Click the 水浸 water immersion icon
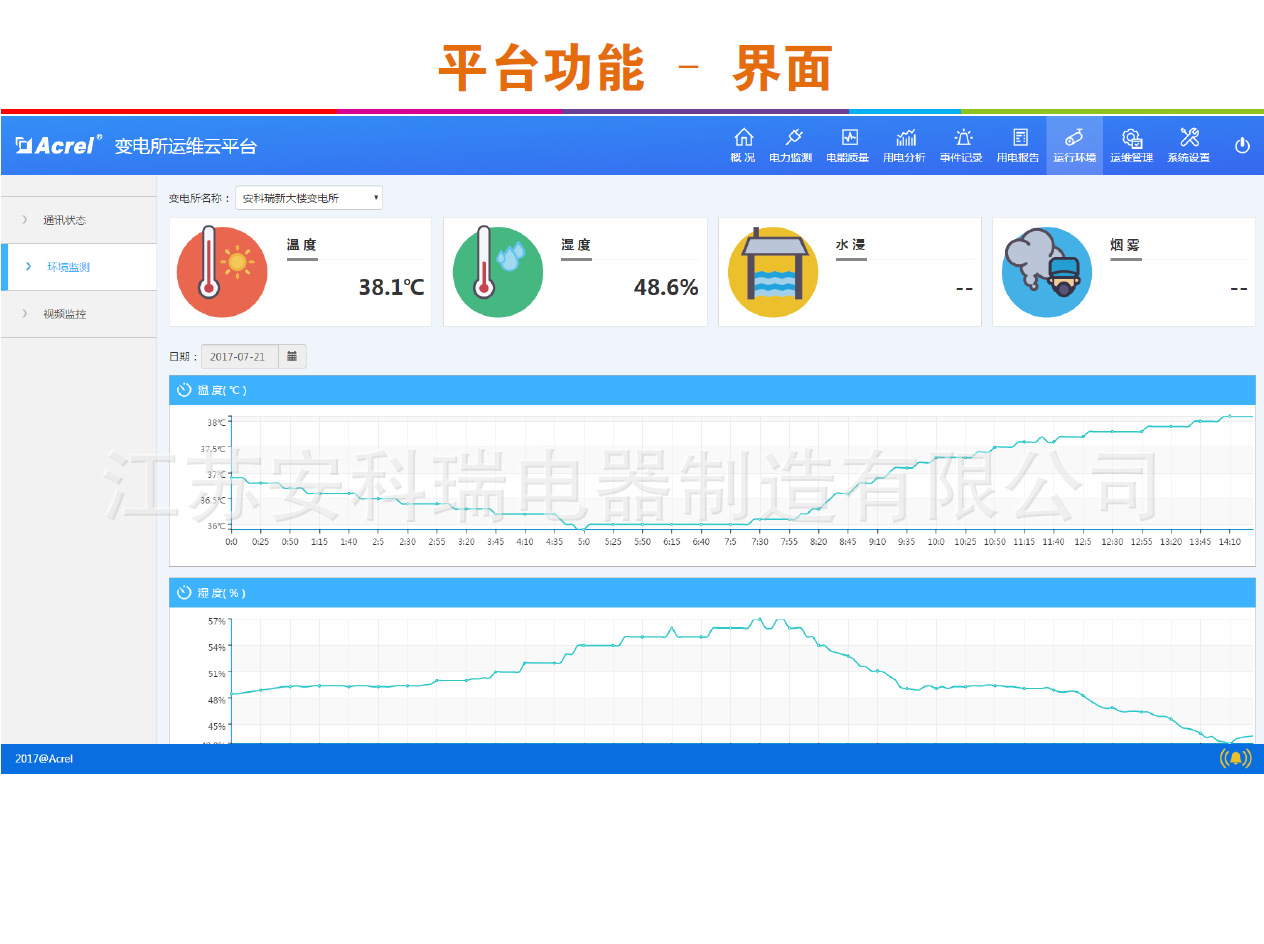1264x944 pixels. pos(773,272)
